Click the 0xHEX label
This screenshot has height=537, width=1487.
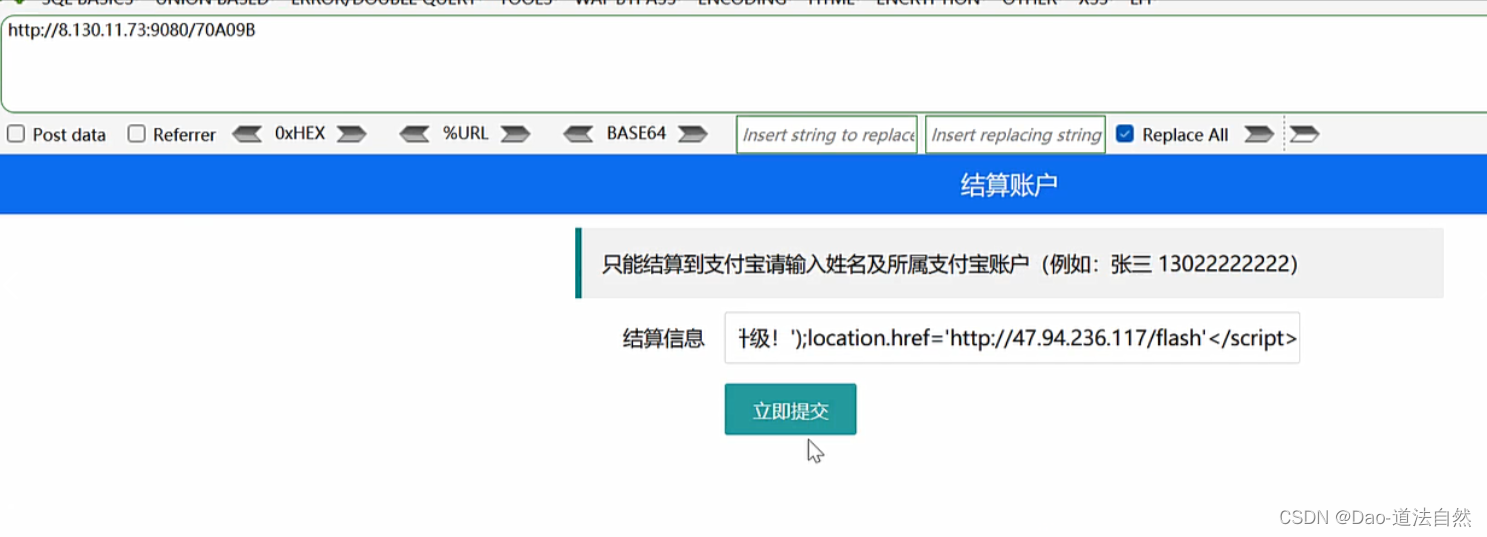click(300, 133)
